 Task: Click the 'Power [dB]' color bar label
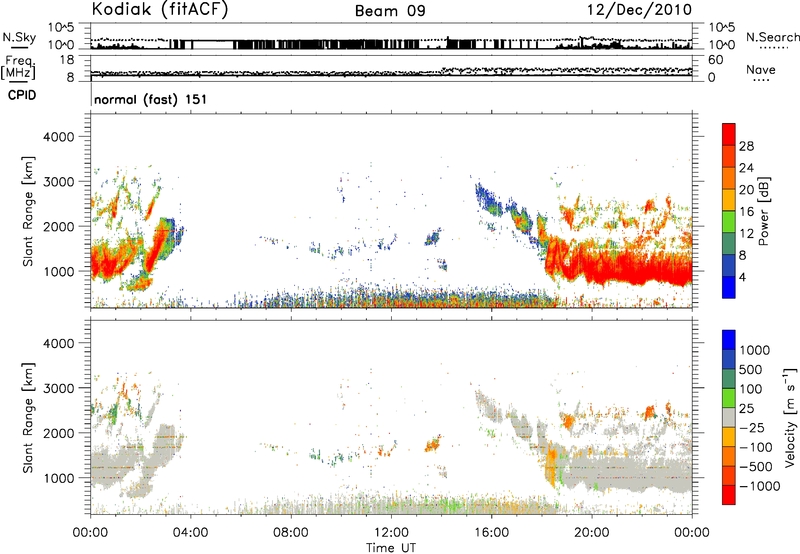click(763, 211)
